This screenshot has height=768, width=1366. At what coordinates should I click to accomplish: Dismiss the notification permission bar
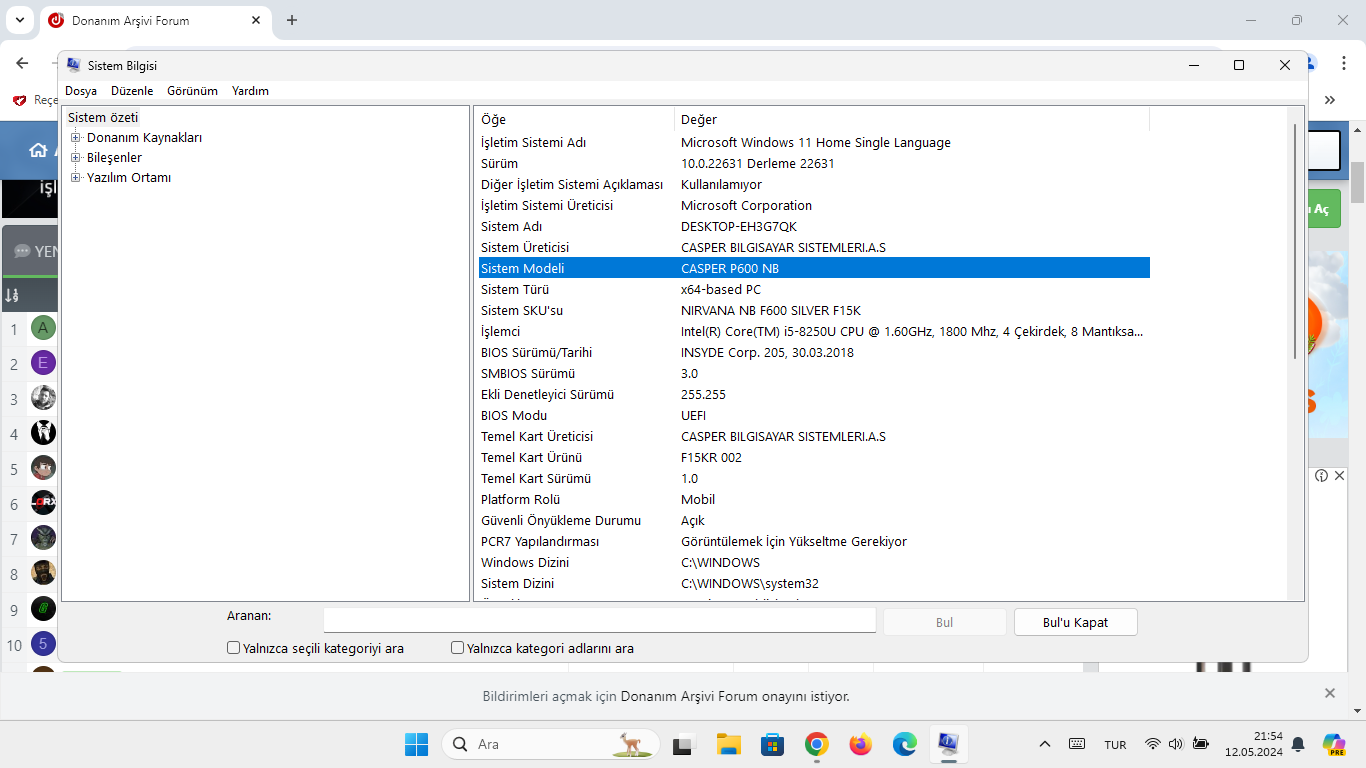pyautogui.click(x=1330, y=693)
